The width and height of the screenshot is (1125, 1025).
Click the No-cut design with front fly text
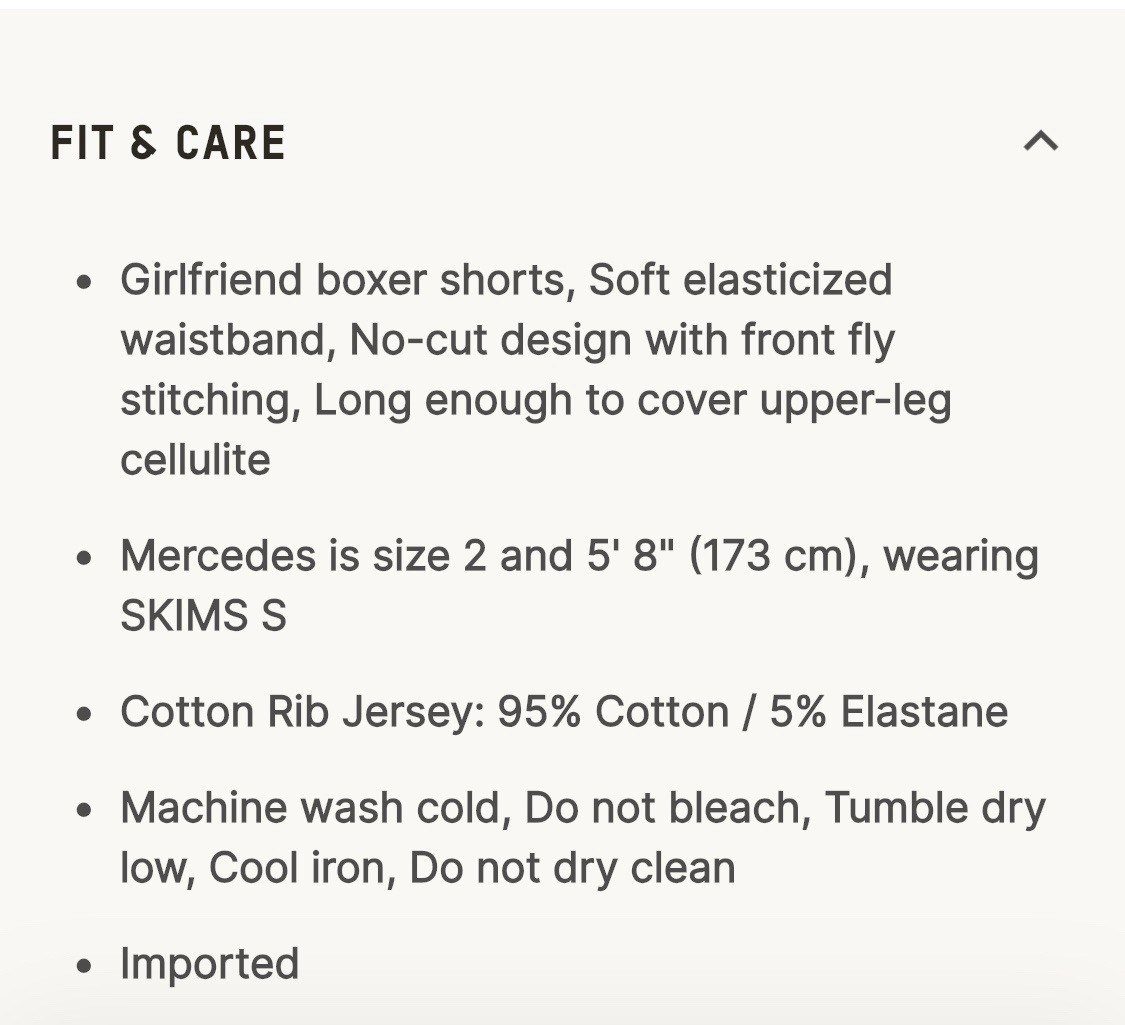622,340
